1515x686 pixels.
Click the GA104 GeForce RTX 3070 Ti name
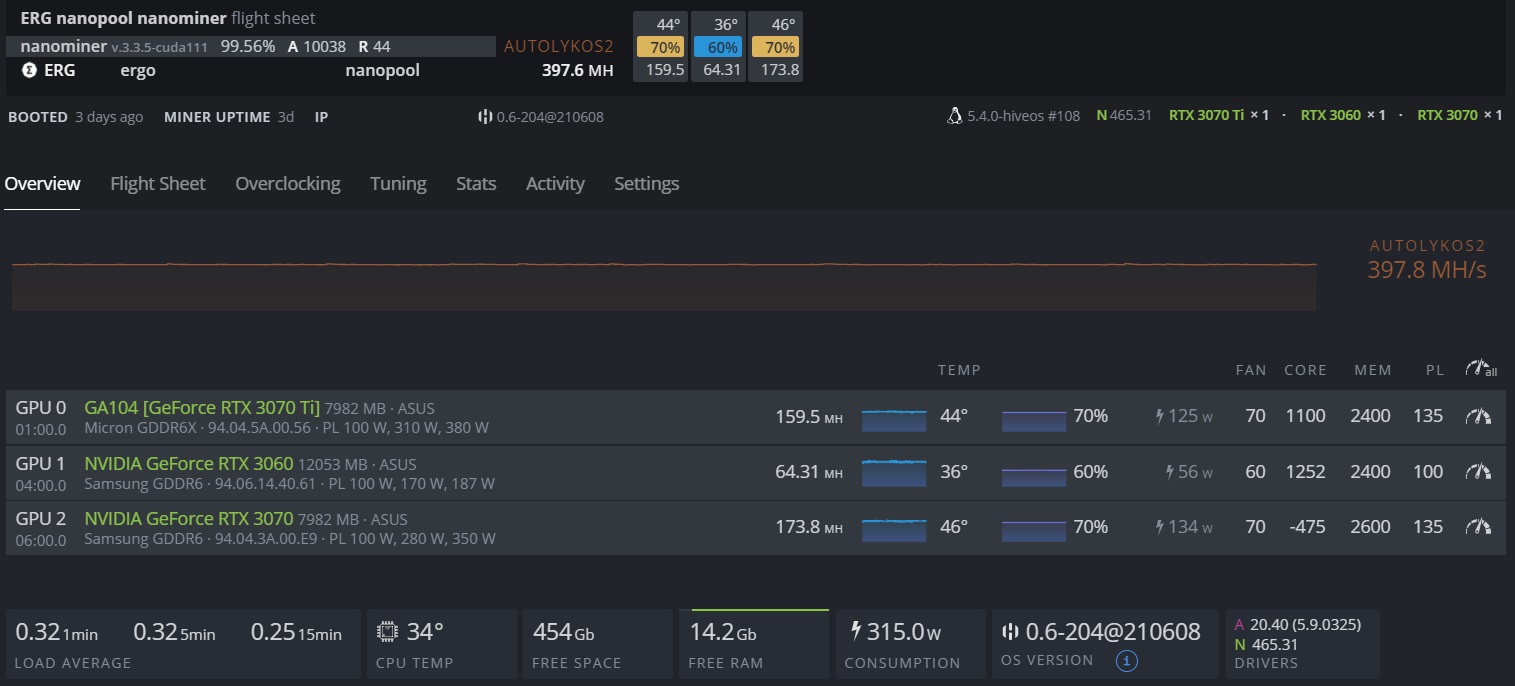202,408
